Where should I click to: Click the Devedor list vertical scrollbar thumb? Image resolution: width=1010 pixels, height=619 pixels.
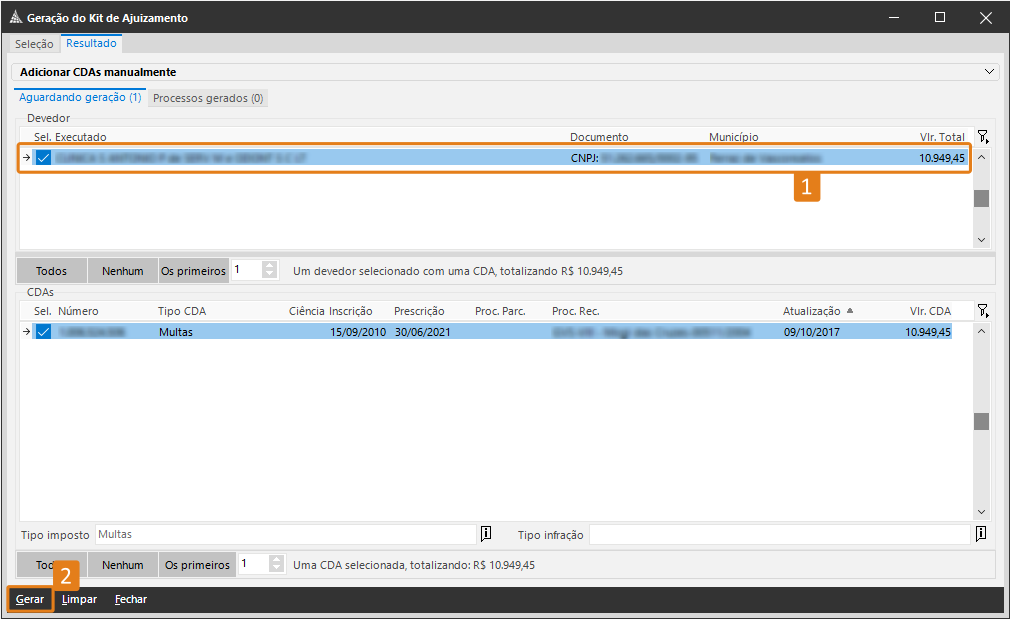click(981, 198)
